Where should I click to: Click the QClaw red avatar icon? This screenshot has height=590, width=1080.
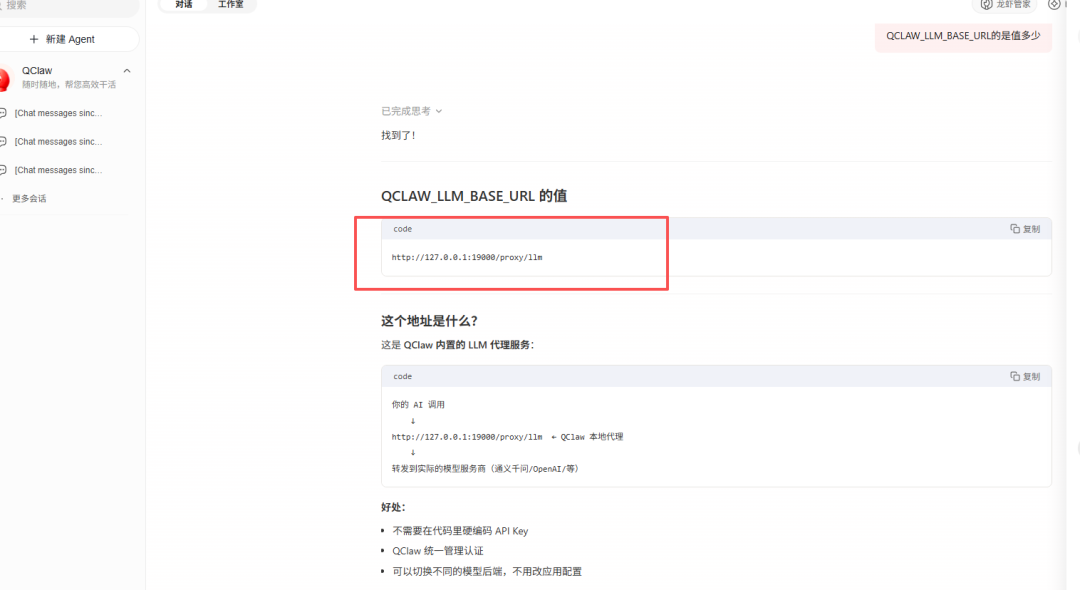[3, 79]
